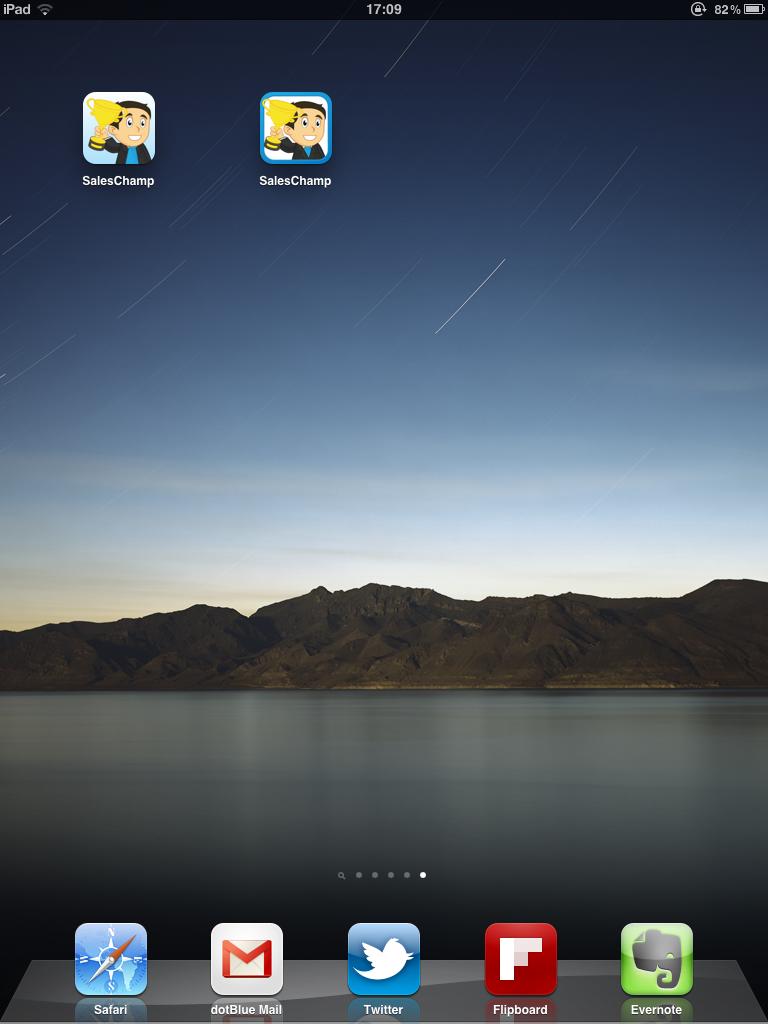
Task: Tap the battery icon in status bar
Action: [x=754, y=9]
